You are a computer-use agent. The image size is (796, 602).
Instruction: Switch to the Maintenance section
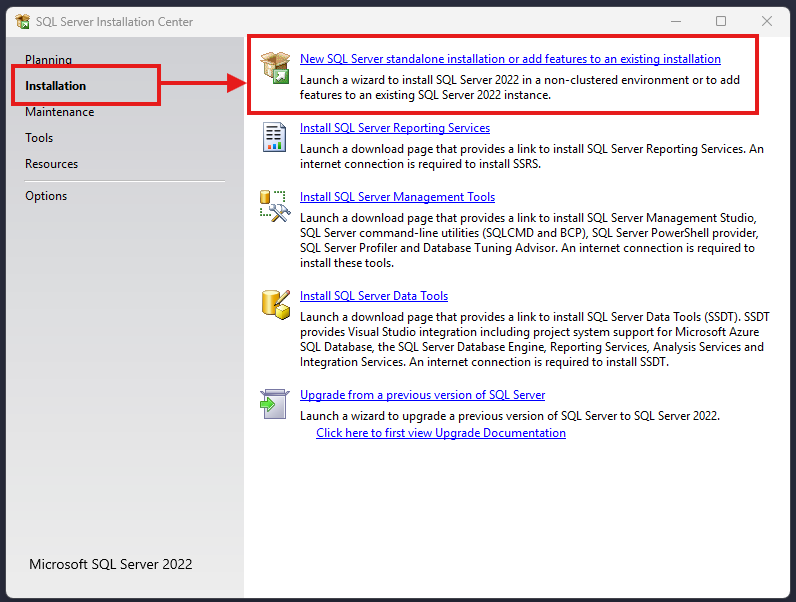point(60,112)
